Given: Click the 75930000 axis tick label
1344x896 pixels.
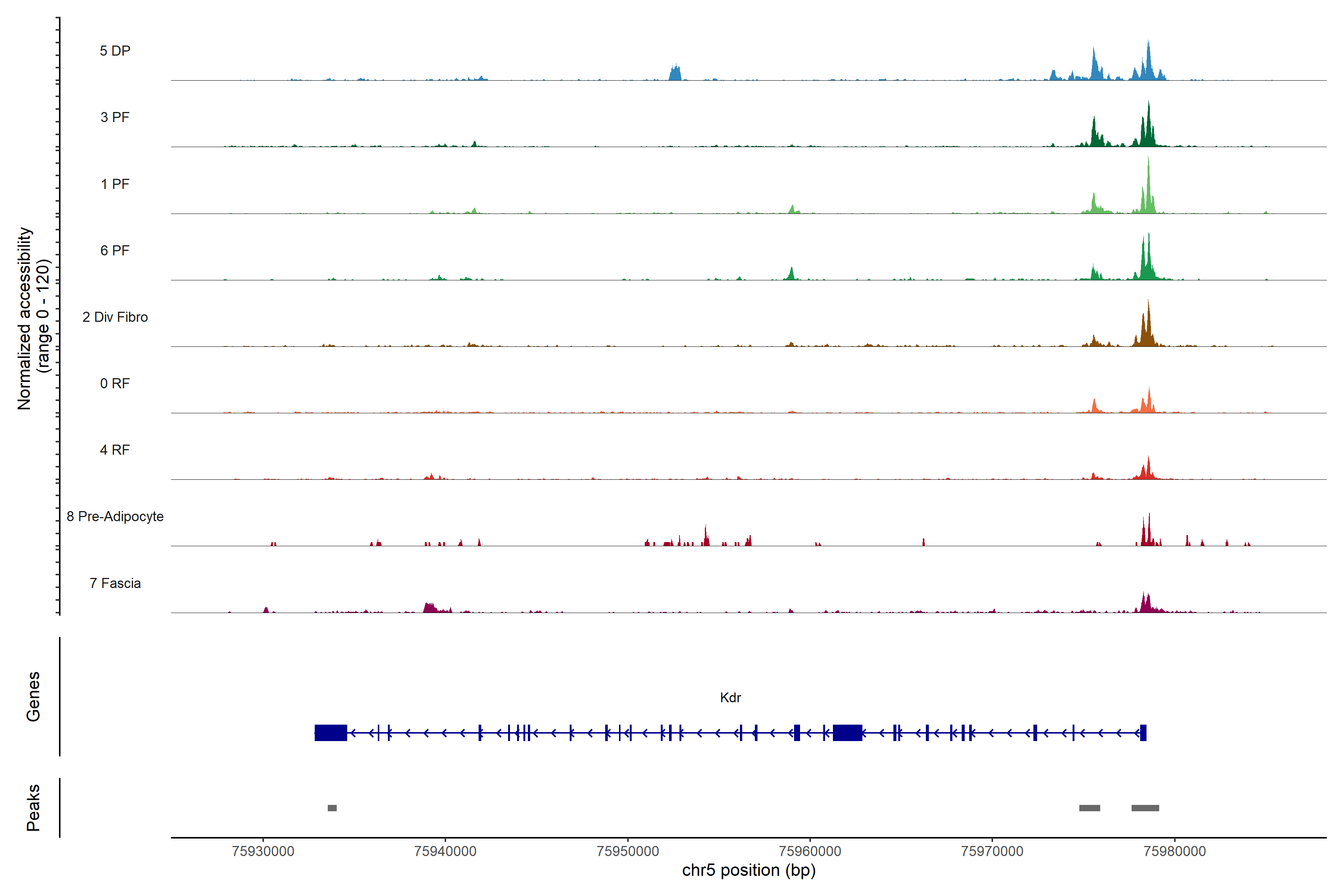Looking at the screenshot, I should [x=263, y=851].
